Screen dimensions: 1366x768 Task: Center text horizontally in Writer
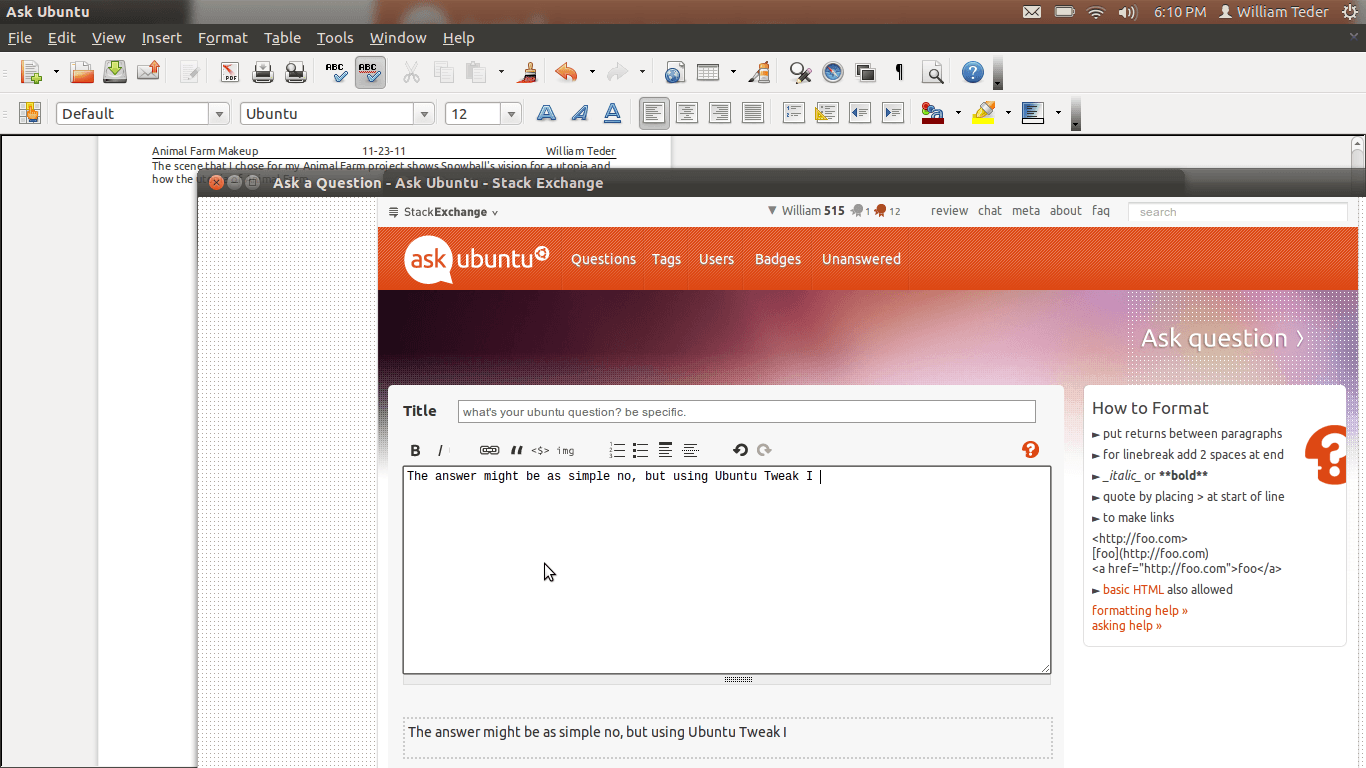tap(687, 113)
